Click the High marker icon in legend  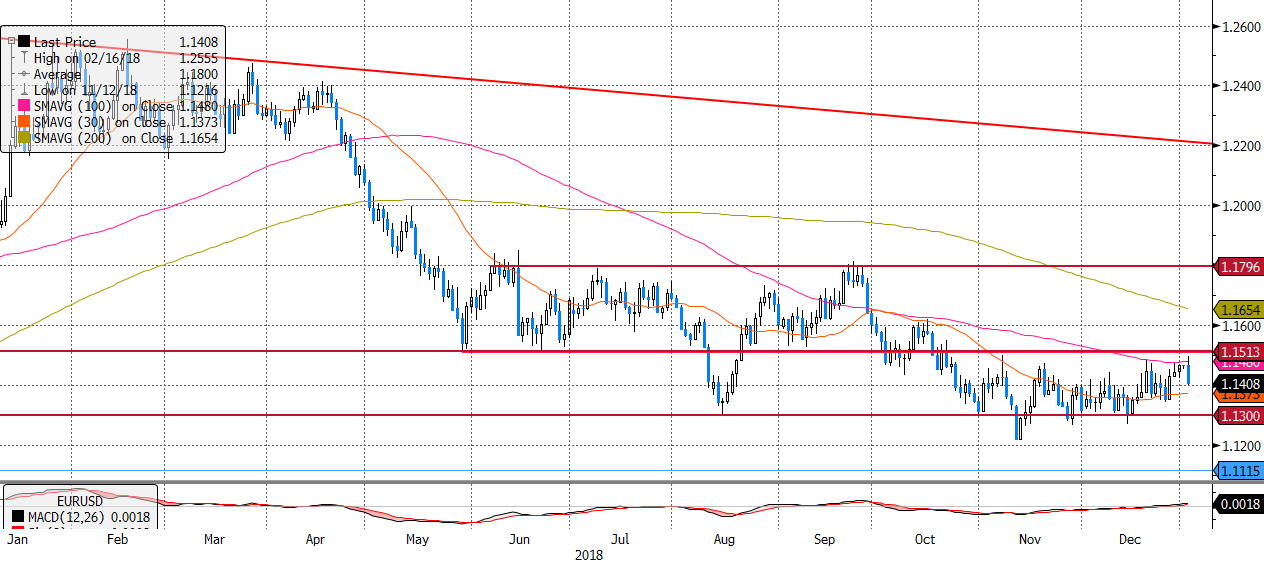23,58
